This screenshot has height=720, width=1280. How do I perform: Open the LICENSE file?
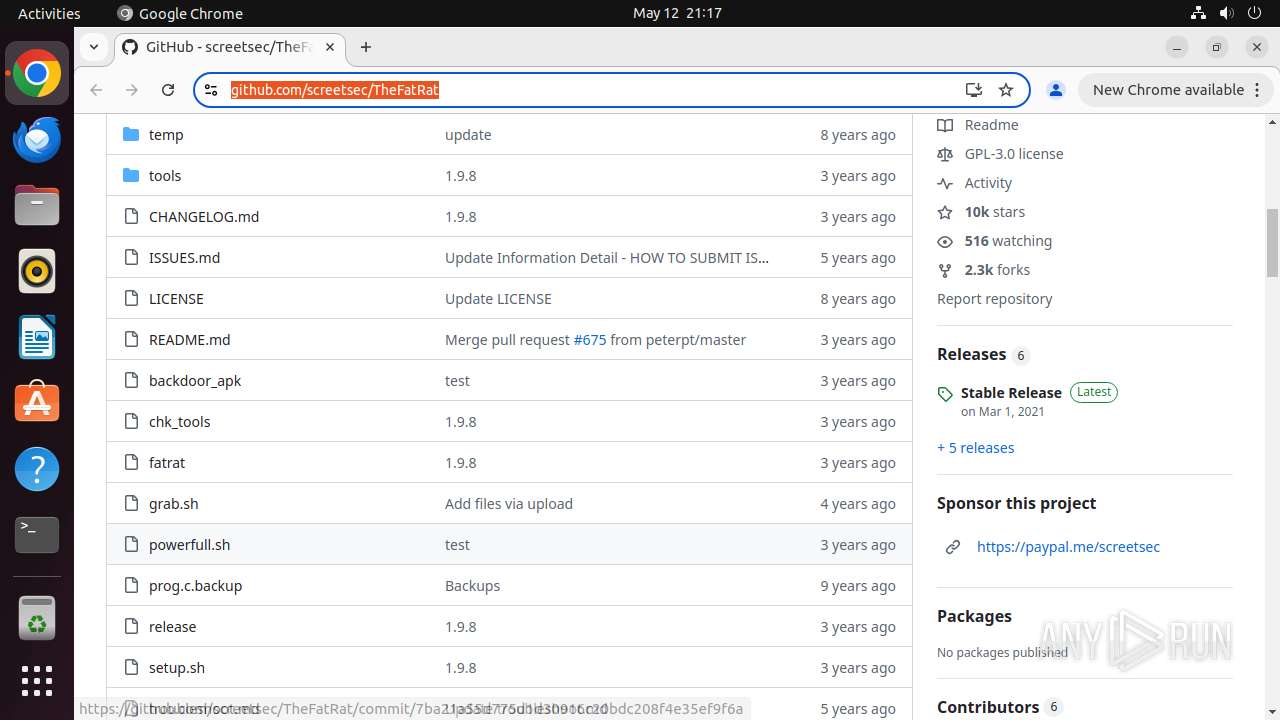point(176,299)
